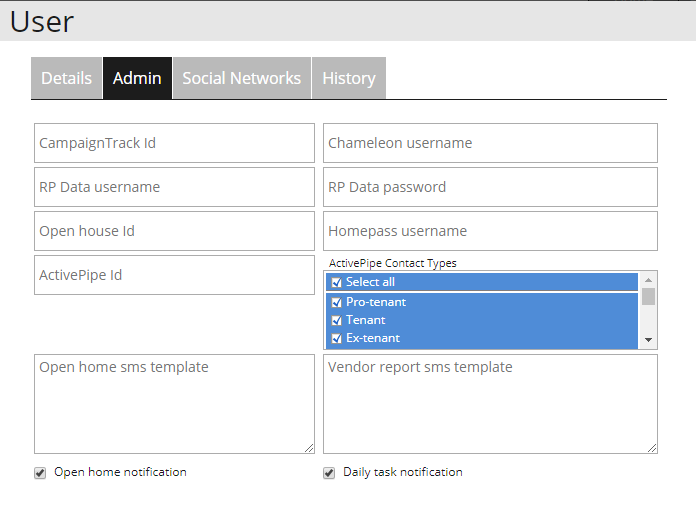Toggle the Select all checkbox
Screen dimensions: 696x509
pyautogui.click(x=337, y=282)
